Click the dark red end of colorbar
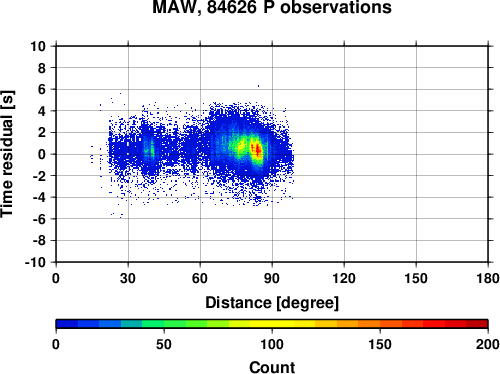This screenshot has width=500, height=374. tap(477, 324)
